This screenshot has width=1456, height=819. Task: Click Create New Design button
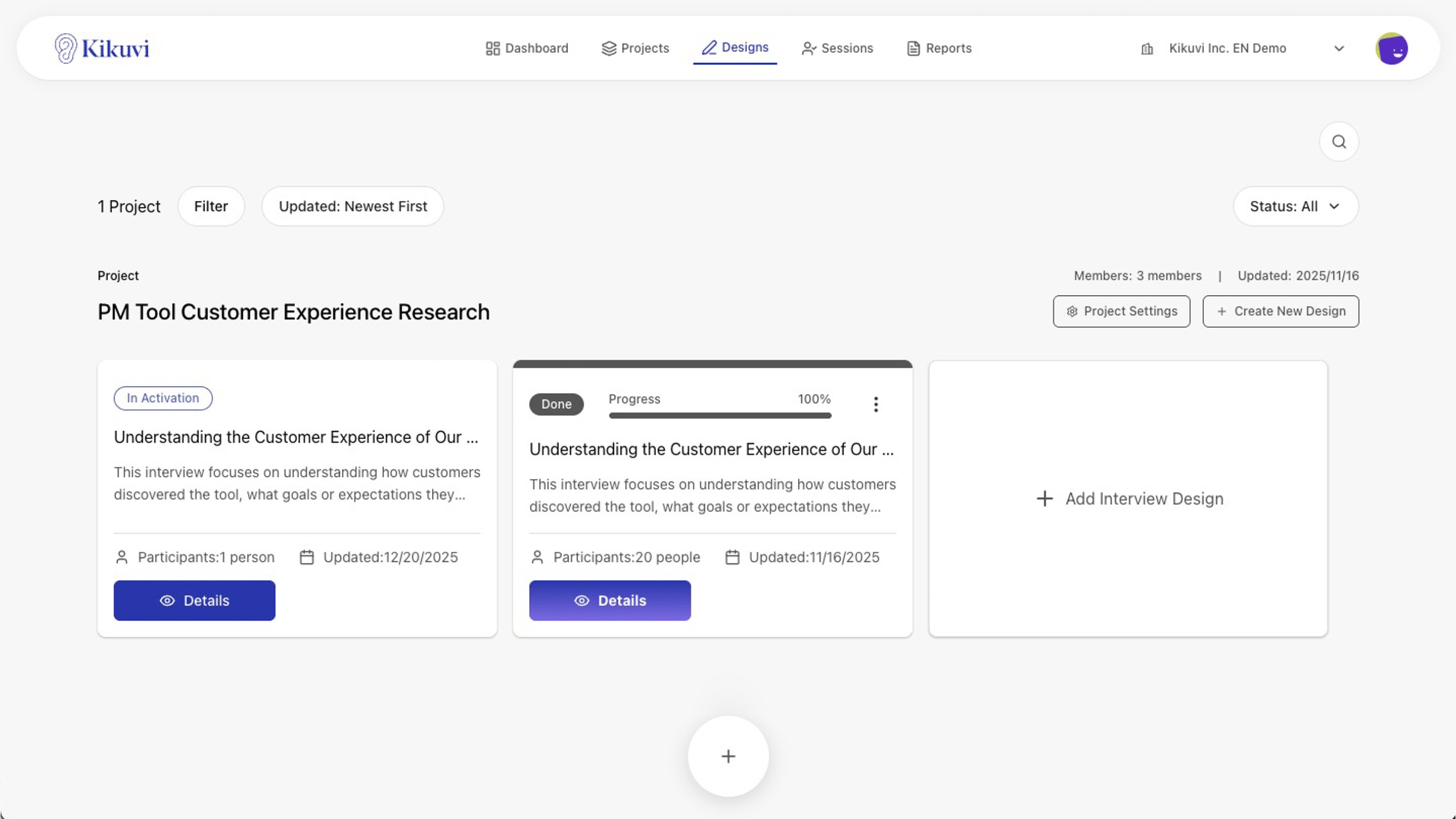coord(1280,311)
